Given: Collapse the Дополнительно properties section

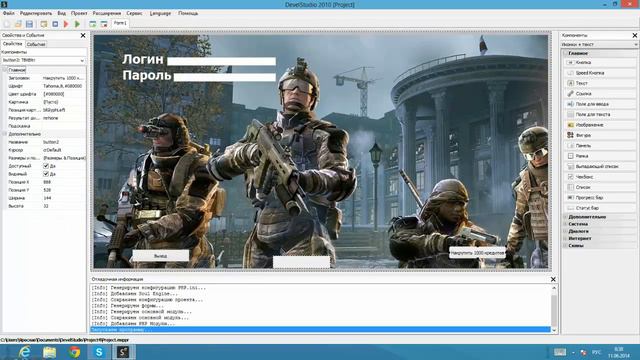Looking at the screenshot, I should [5, 134].
